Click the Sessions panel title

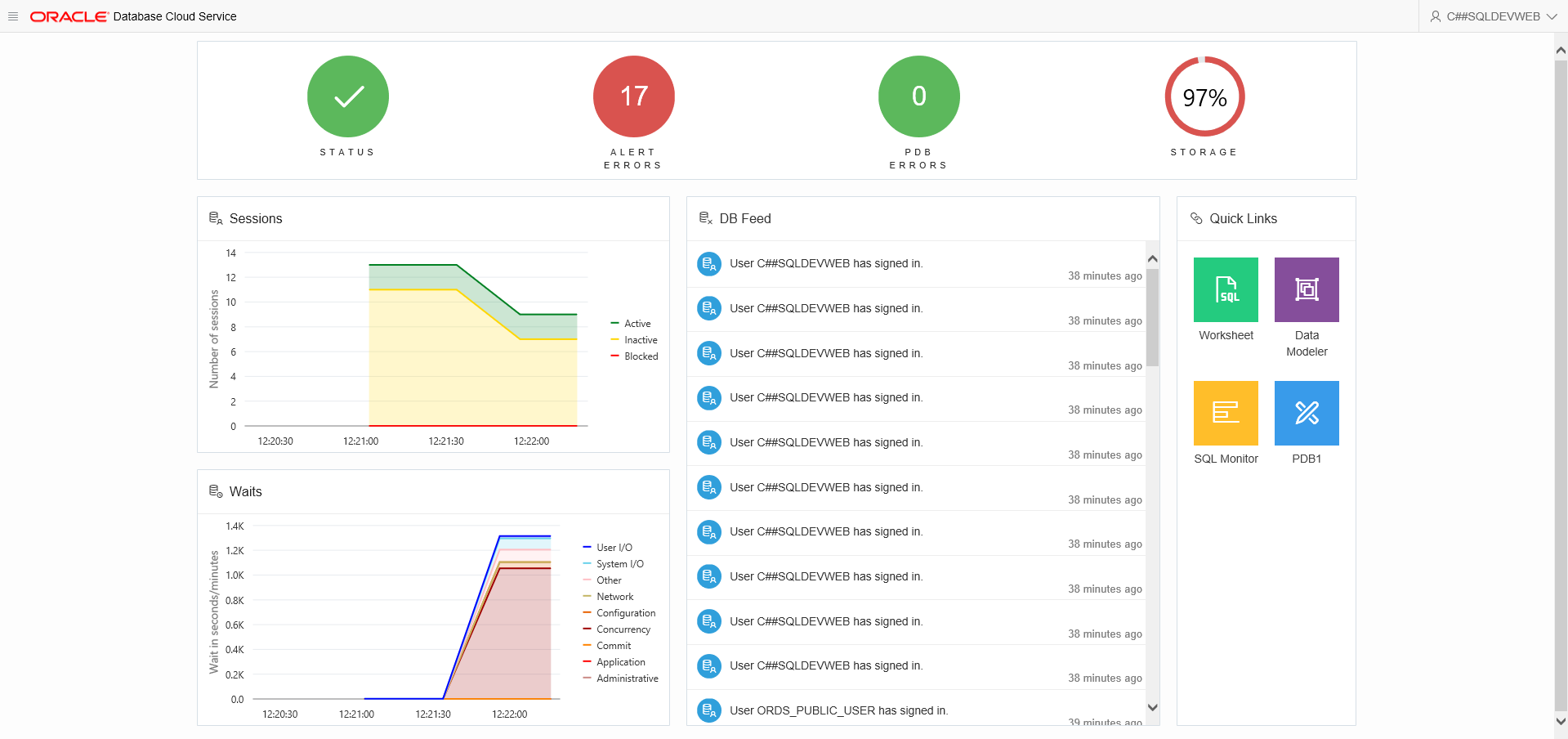[x=256, y=218]
